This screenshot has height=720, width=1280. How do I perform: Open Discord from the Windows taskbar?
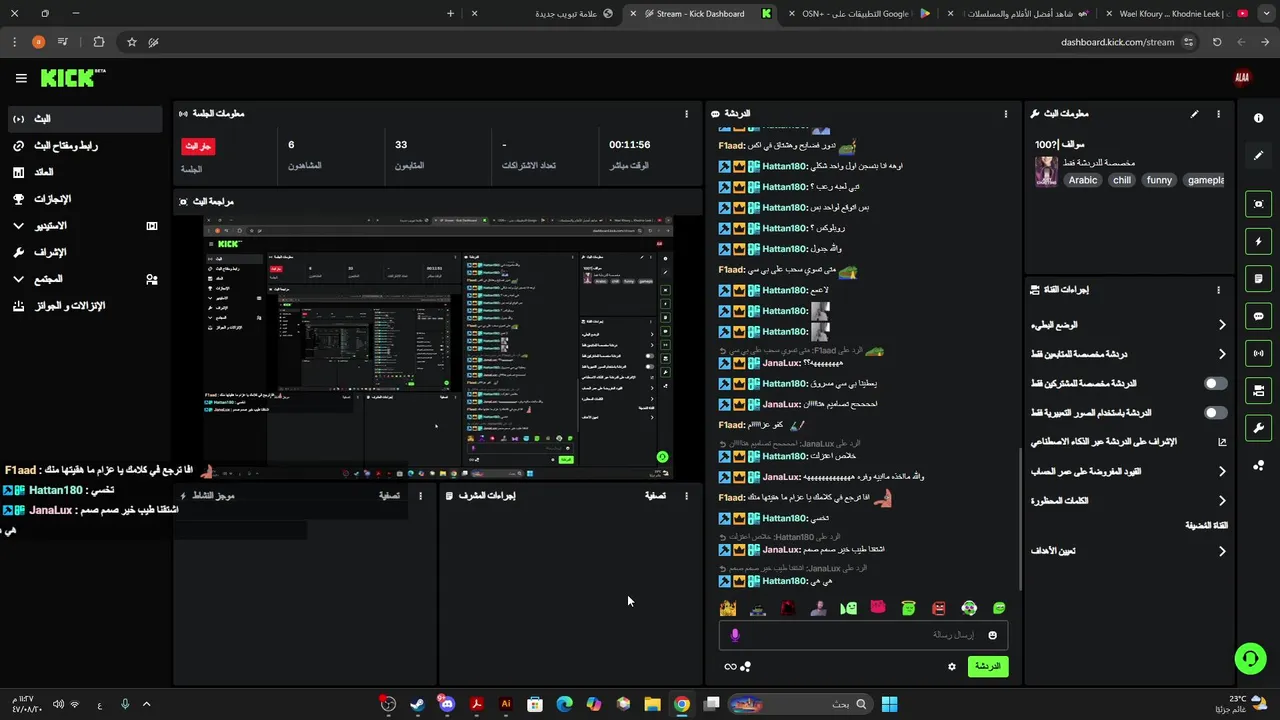click(447, 704)
